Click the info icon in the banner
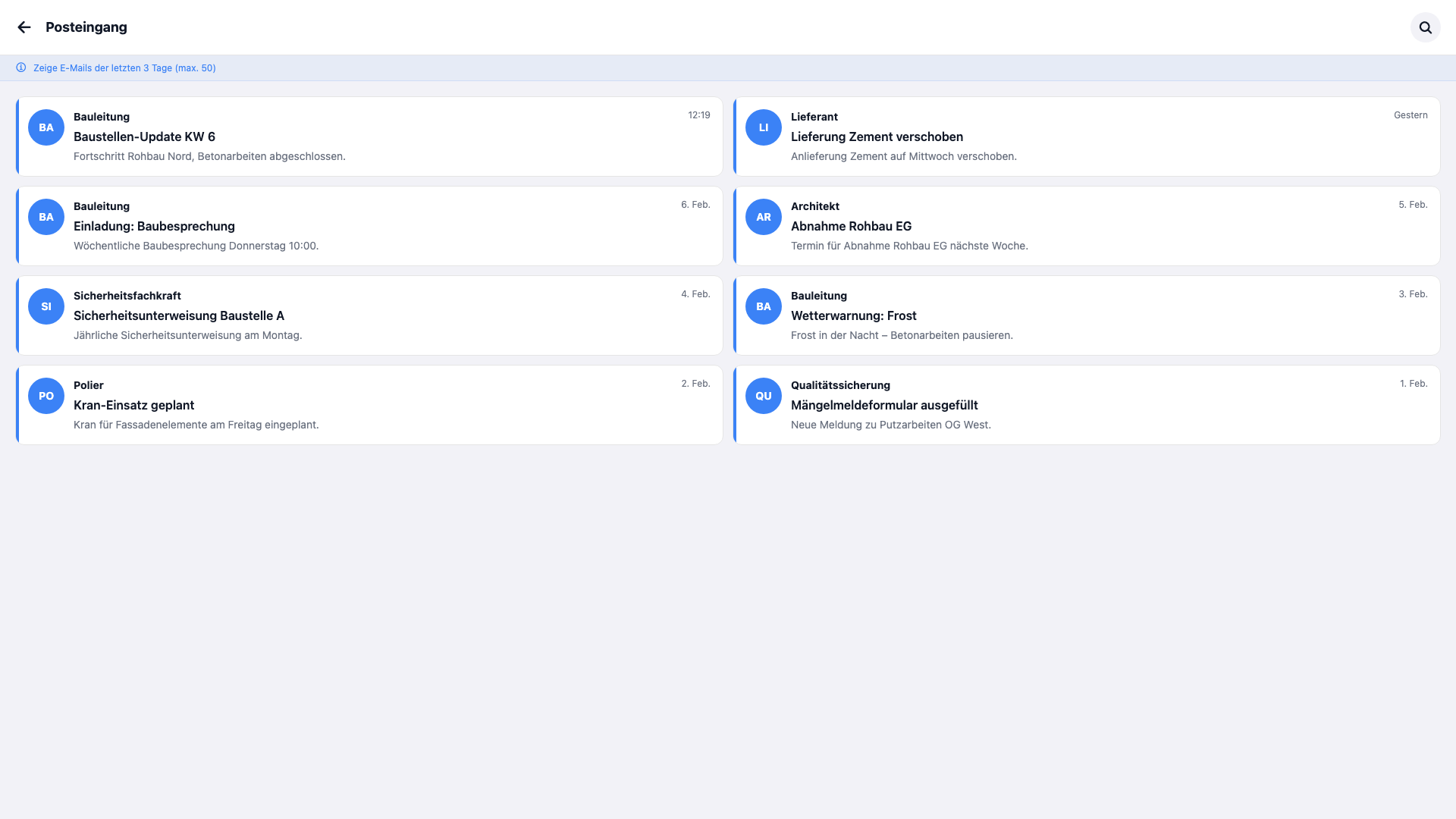 [x=21, y=67]
